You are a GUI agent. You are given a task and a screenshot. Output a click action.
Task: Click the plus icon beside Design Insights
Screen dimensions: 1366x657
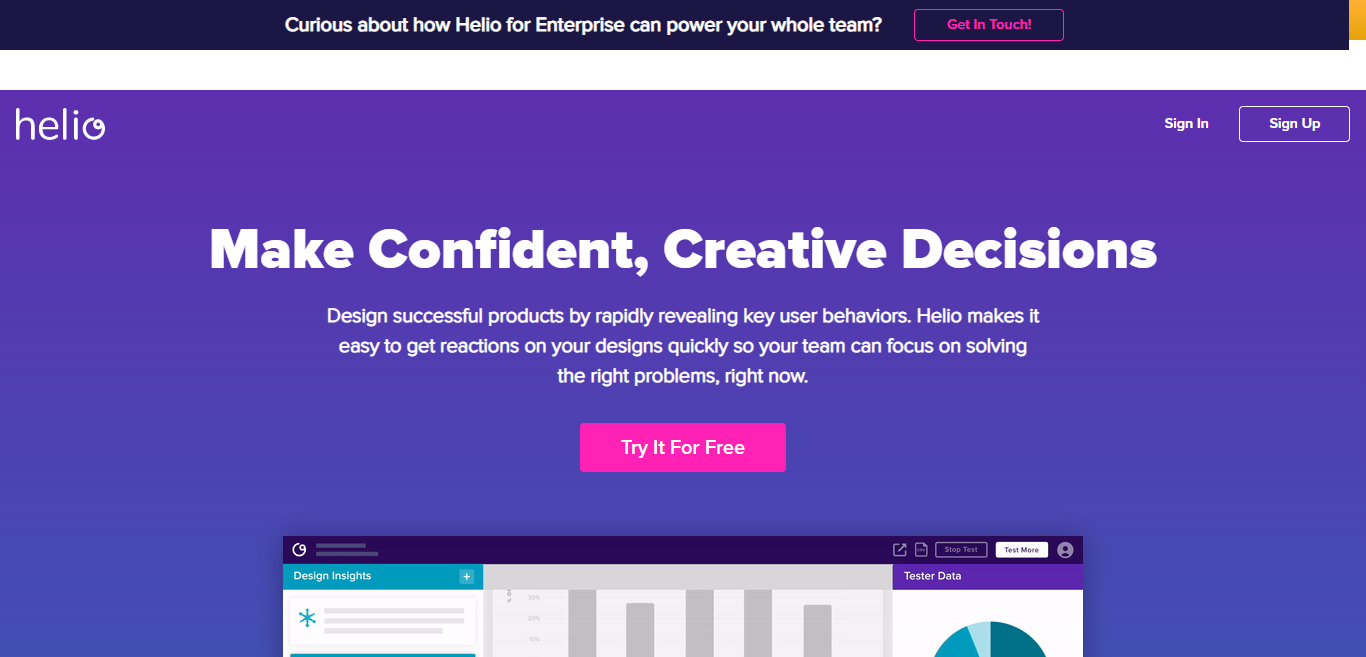click(x=466, y=576)
